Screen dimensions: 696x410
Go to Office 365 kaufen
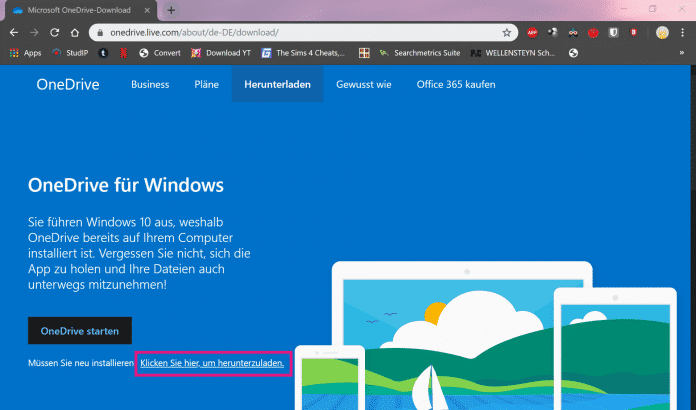[456, 84]
